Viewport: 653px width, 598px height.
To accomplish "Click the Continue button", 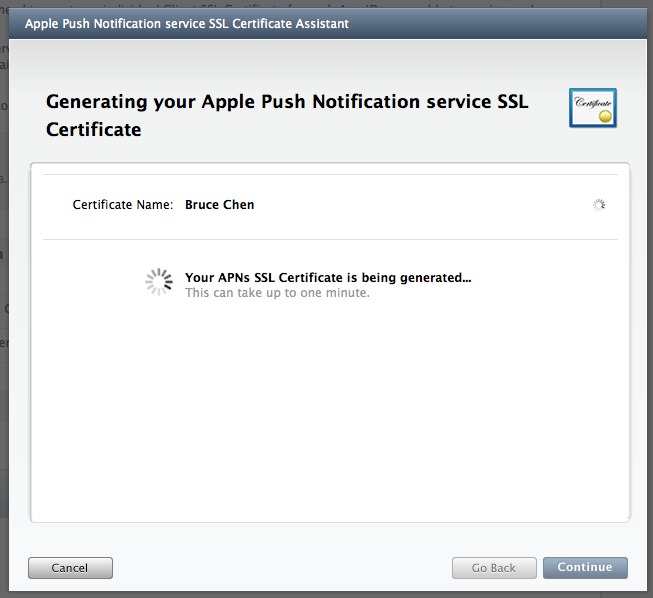I will pyautogui.click(x=585, y=568).
